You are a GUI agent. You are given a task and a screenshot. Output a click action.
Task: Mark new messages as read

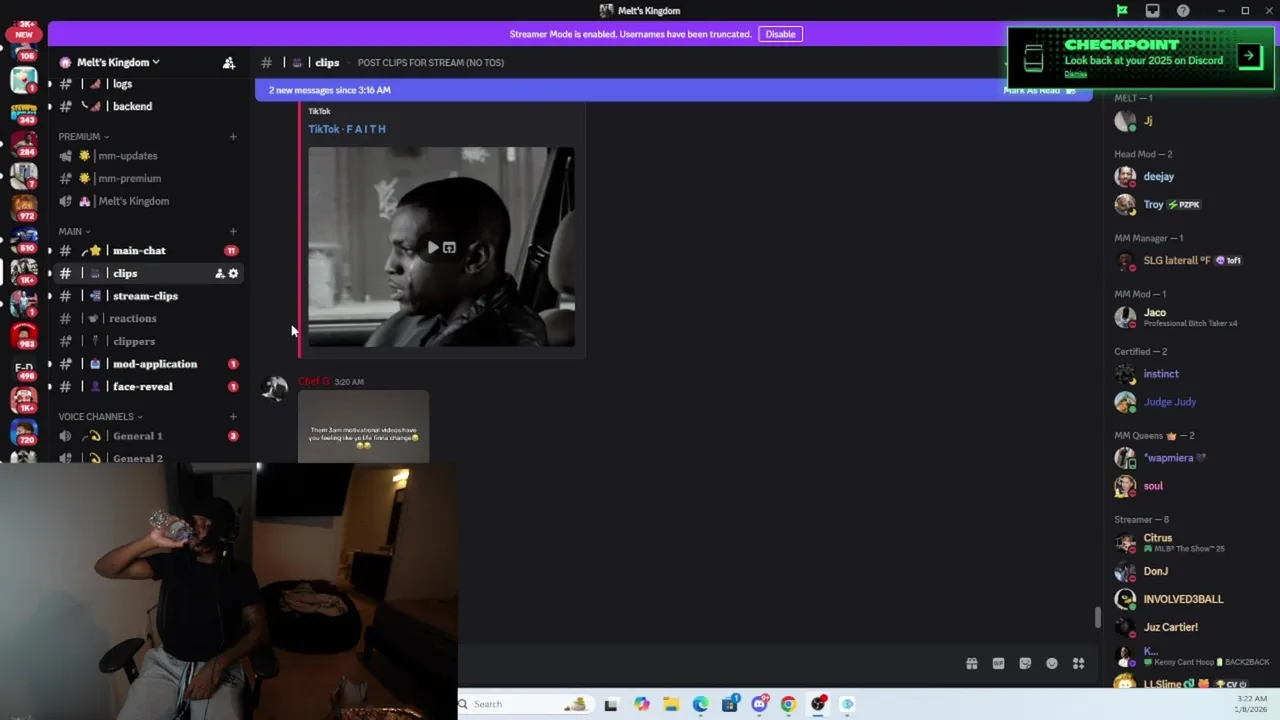pos(1040,90)
